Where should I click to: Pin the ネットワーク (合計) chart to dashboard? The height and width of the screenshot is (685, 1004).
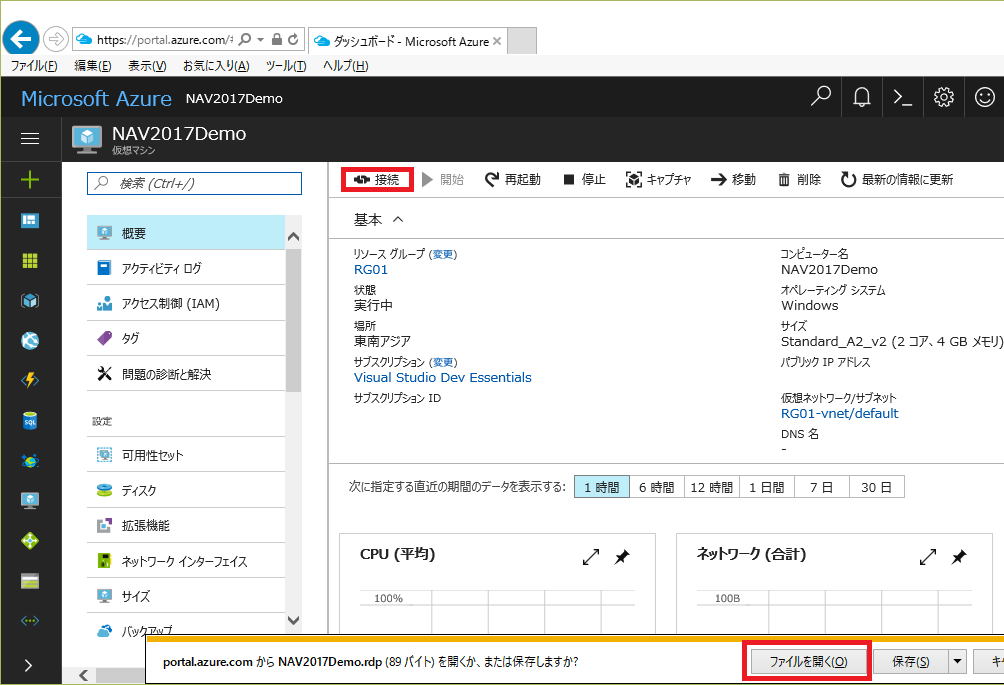point(959,557)
